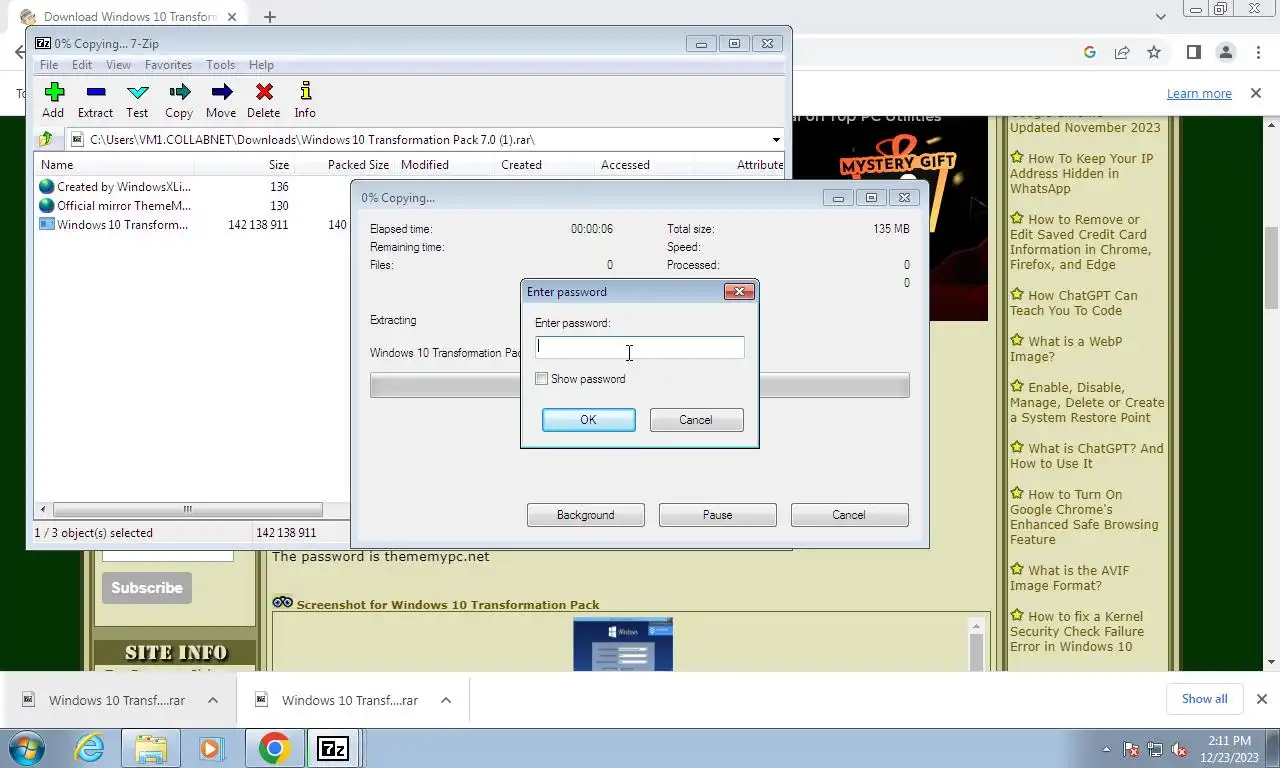Expand the 7-Zip address path dropdown
This screenshot has width=1280, height=768.
pos(776,140)
